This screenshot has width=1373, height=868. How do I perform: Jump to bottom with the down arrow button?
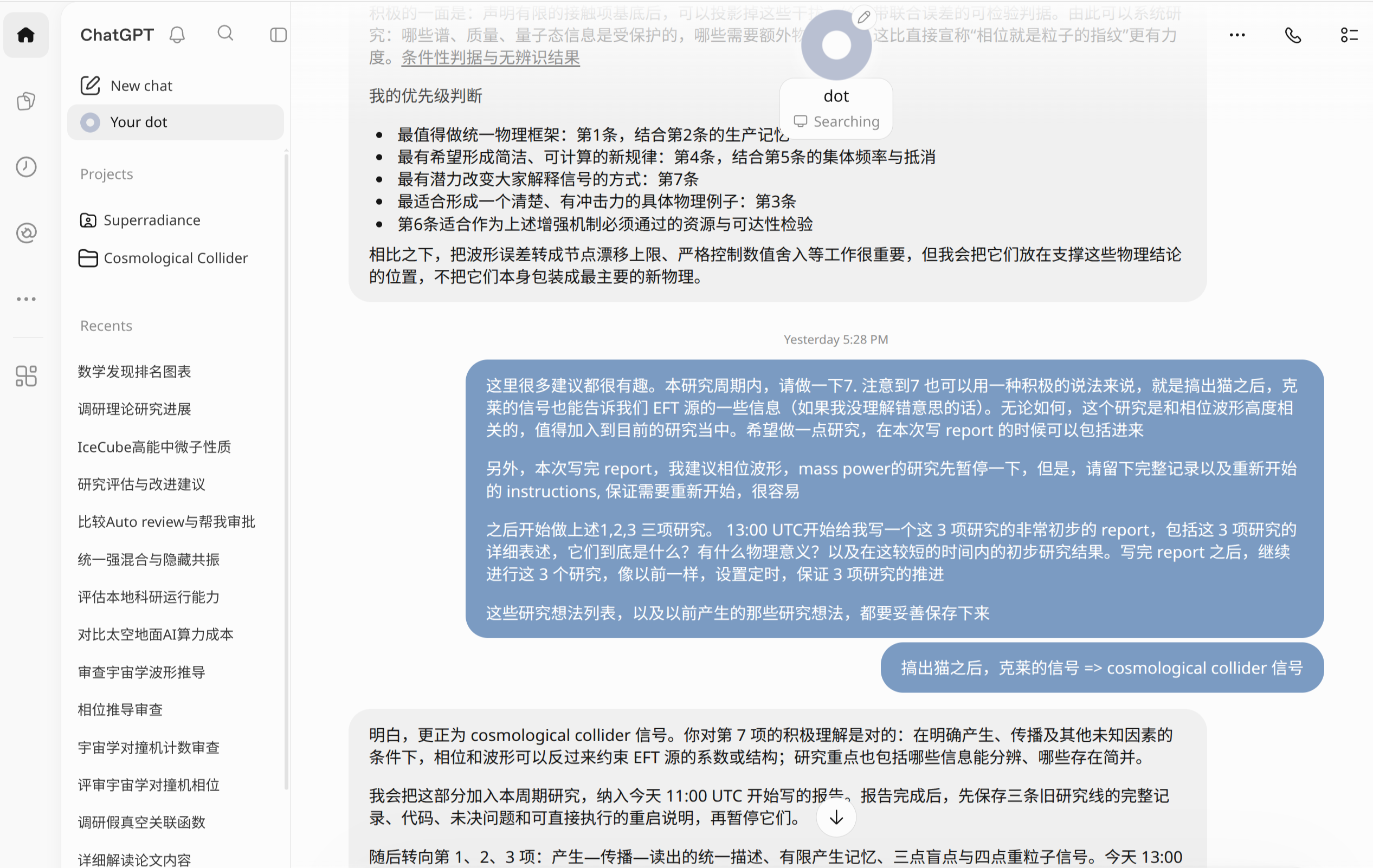[x=836, y=817]
